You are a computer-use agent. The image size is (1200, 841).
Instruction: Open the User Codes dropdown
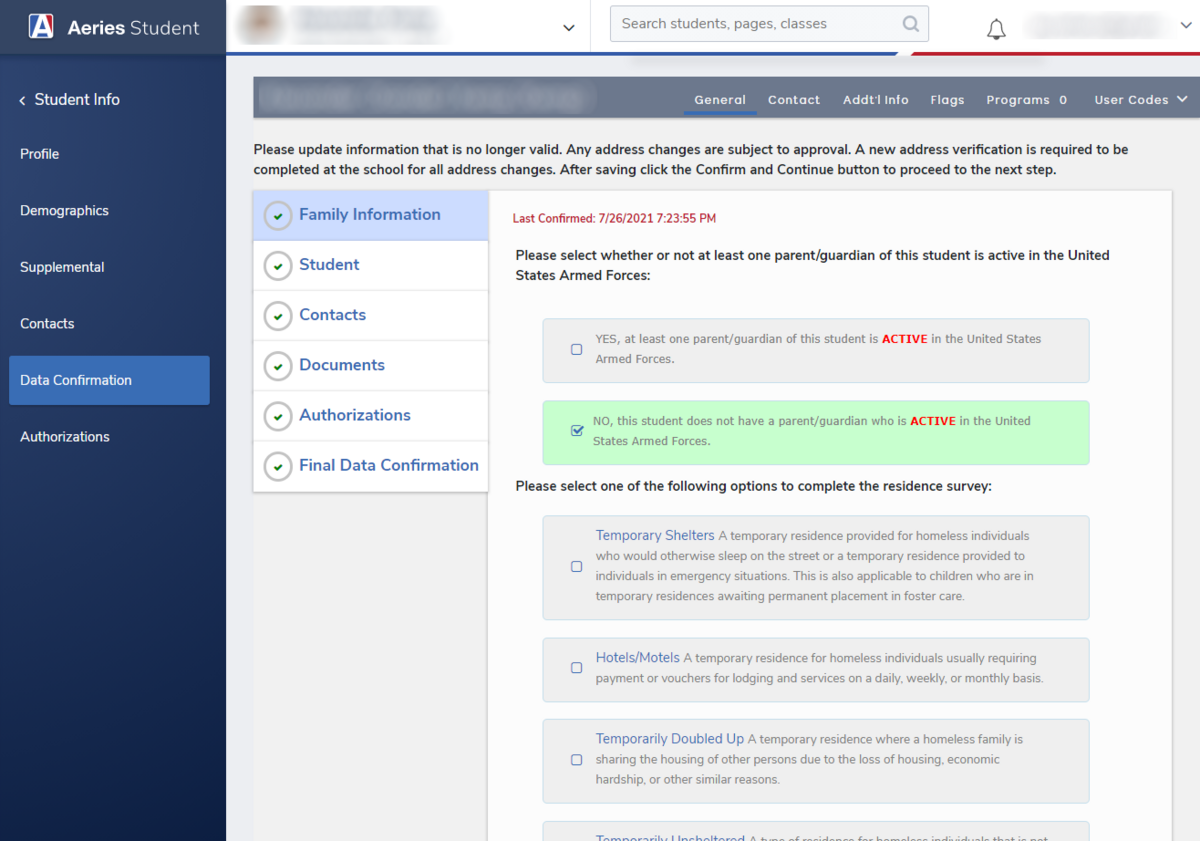1140,99
